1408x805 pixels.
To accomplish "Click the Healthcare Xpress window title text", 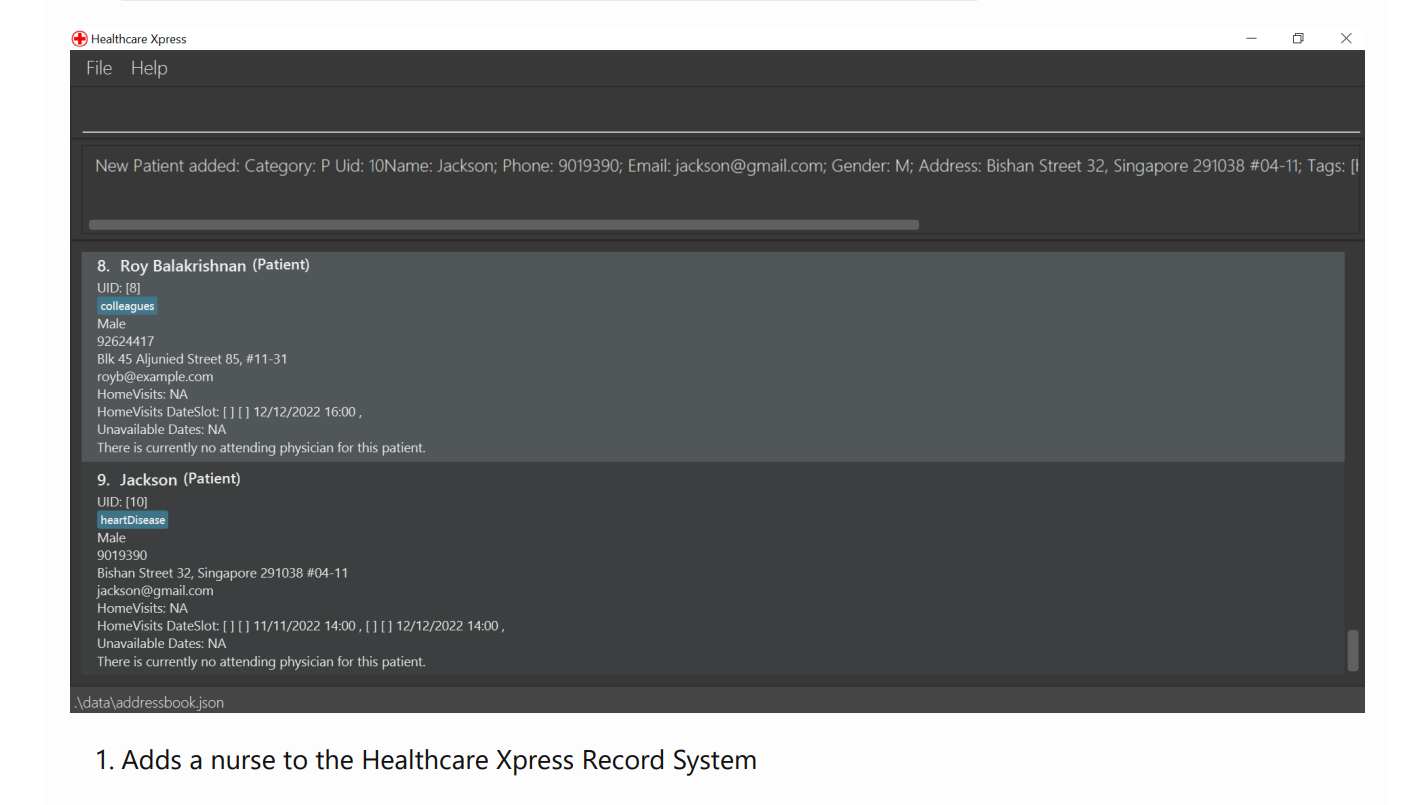I will pos(138,39).
